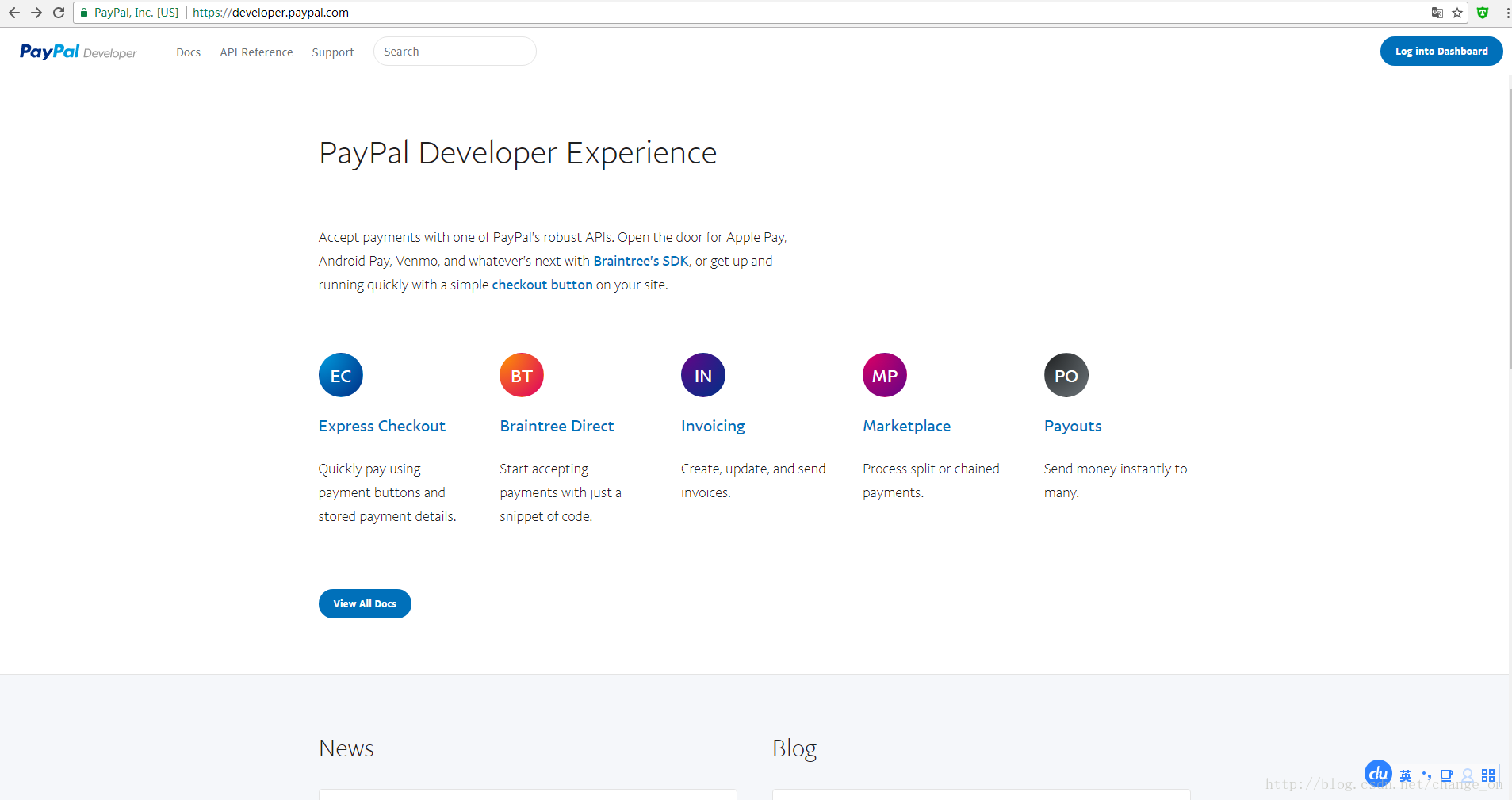
Task: Follow the checkout button link
Action: coord(542,285)
